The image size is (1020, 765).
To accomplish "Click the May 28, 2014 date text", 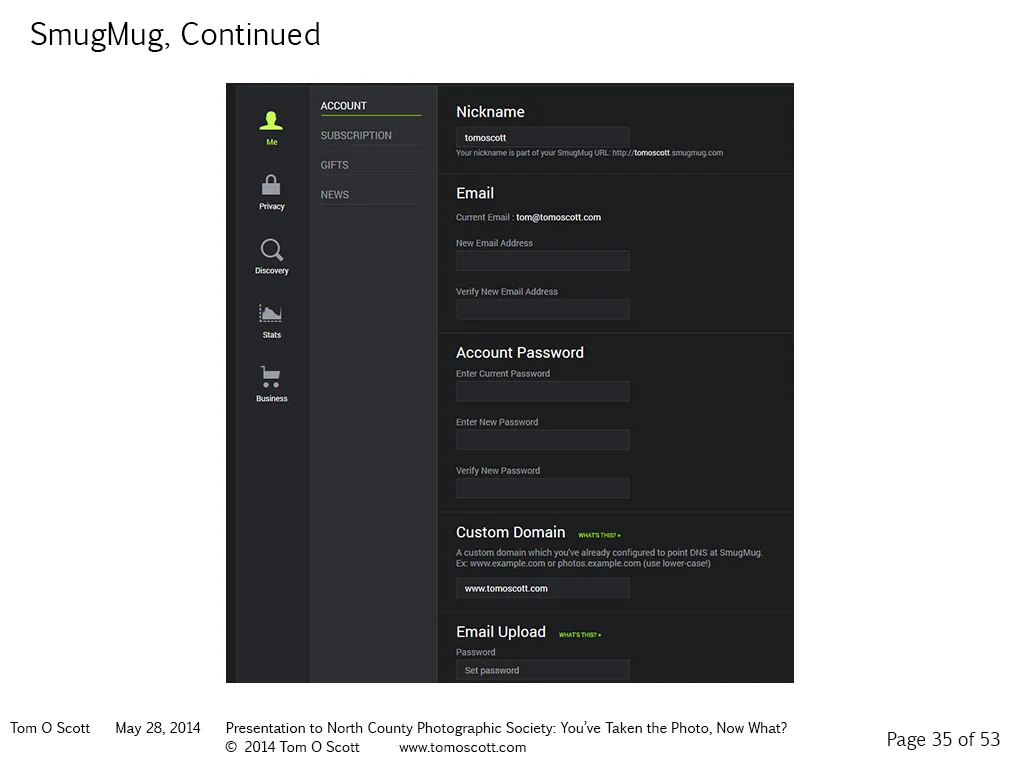I will point(157,728).
